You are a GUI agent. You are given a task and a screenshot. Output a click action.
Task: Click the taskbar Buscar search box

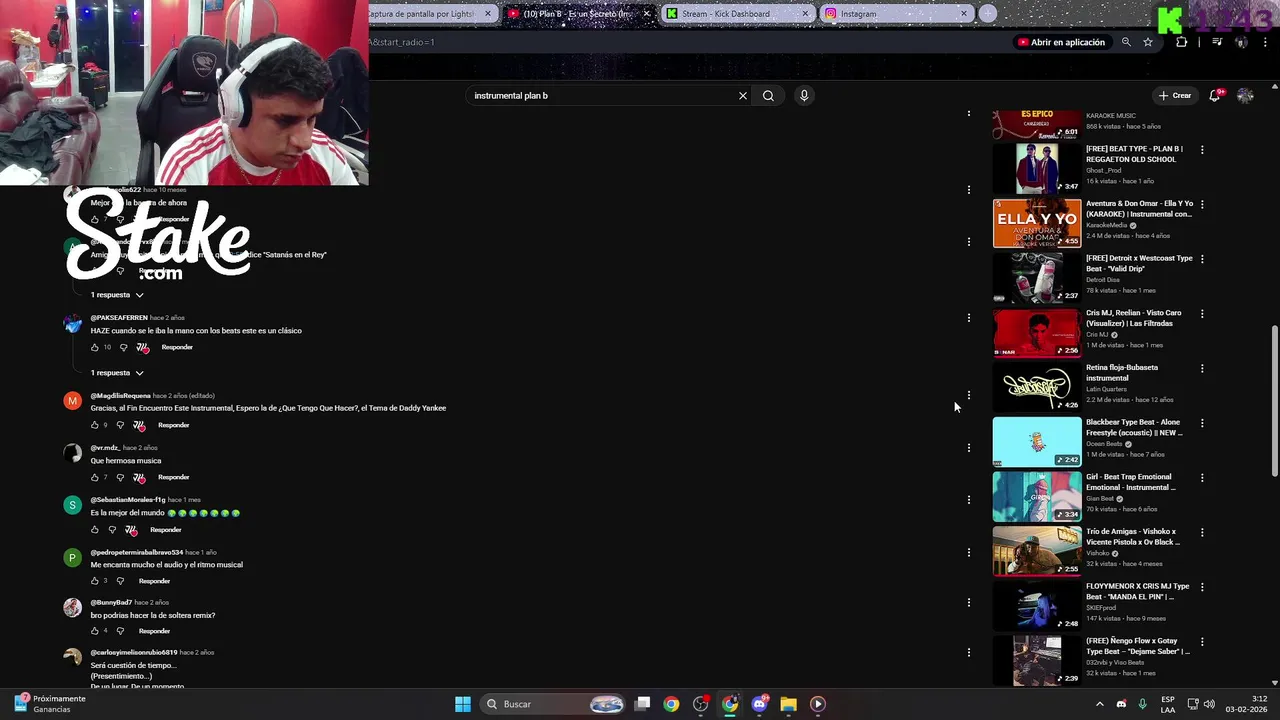553,704
